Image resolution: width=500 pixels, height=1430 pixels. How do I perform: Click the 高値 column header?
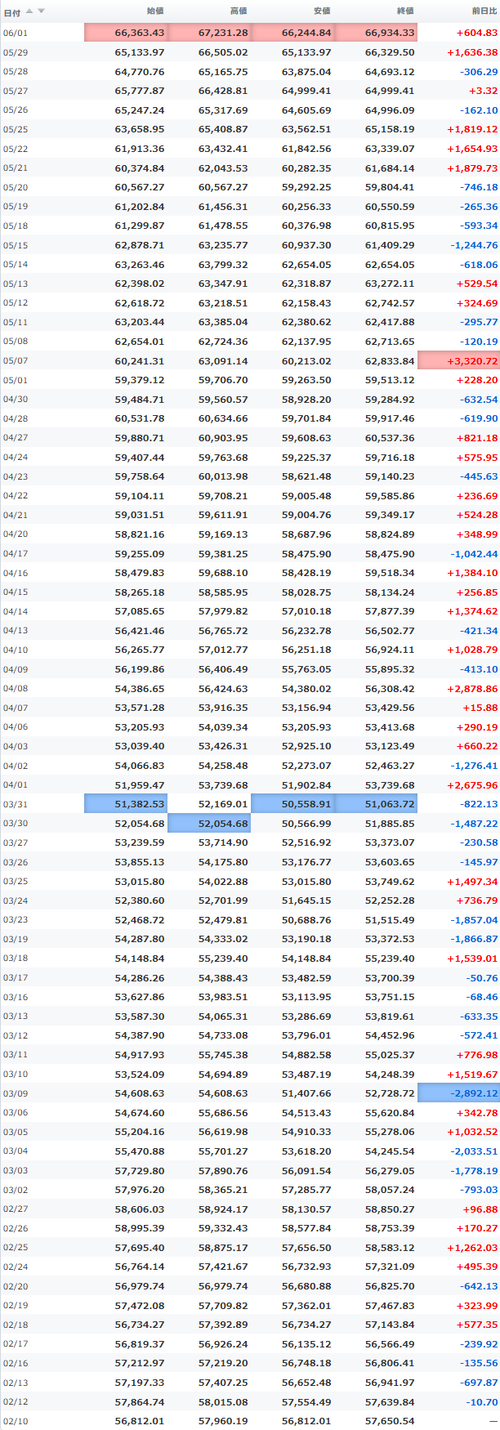pyautogui.click(x=238, y=11)
